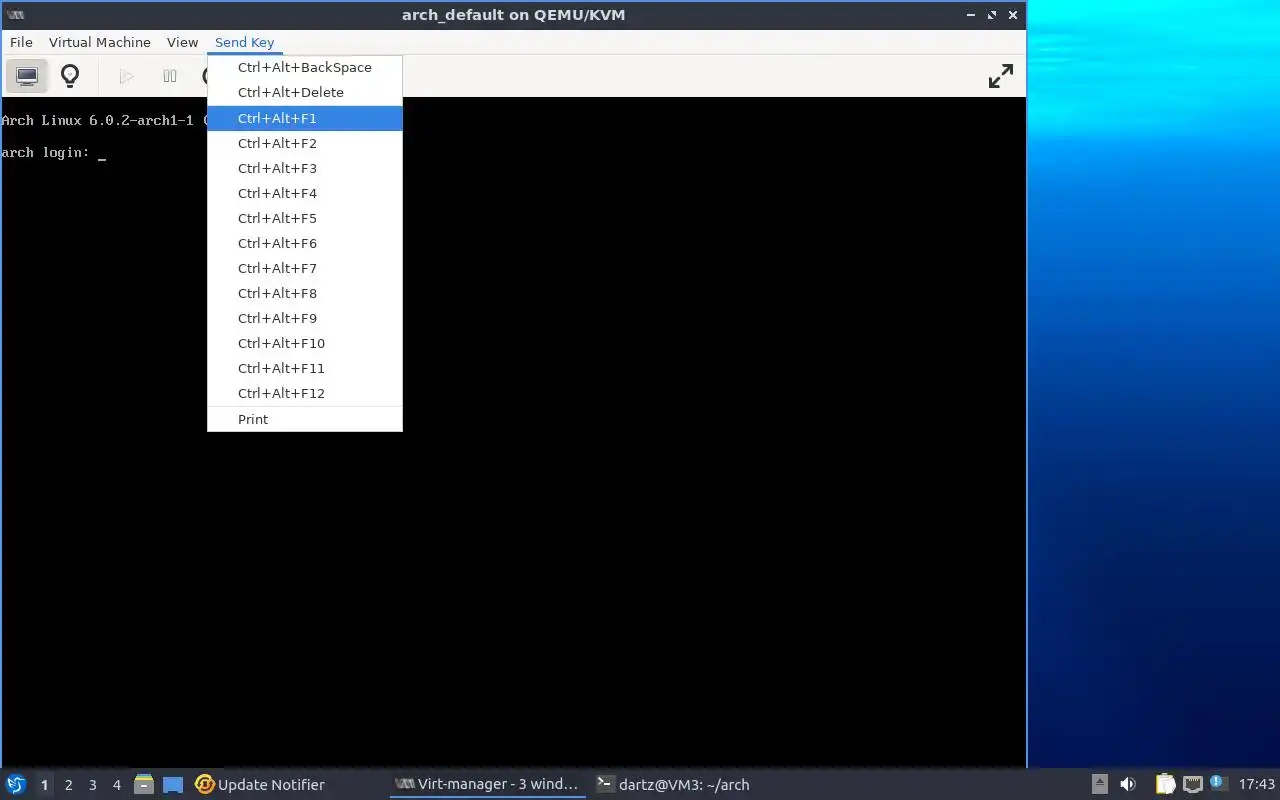1280x800 pixels.
Task: Open the application menu bird icon
Action: click(x=16, y=784)
